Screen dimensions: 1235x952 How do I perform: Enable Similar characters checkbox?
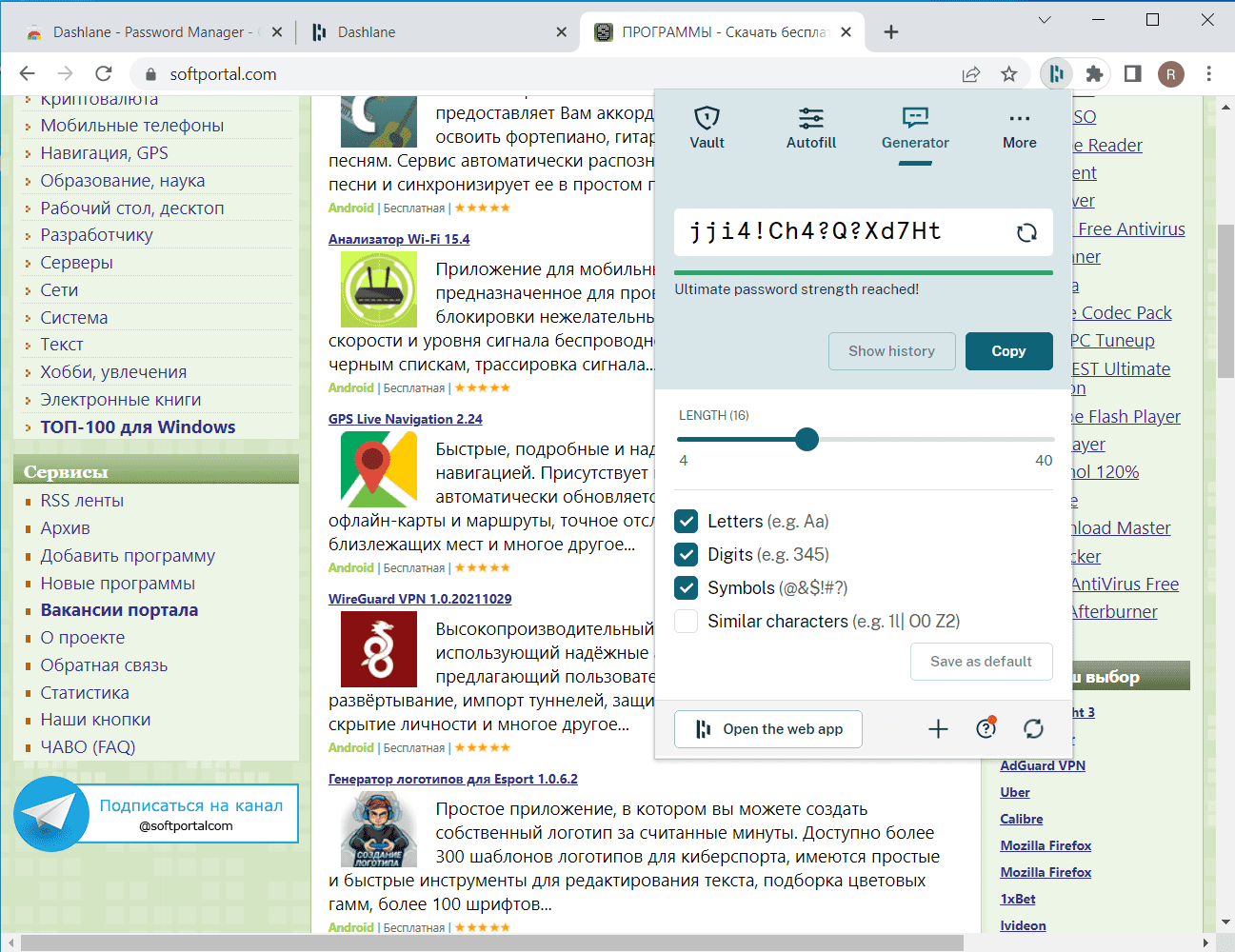point(686,621)
